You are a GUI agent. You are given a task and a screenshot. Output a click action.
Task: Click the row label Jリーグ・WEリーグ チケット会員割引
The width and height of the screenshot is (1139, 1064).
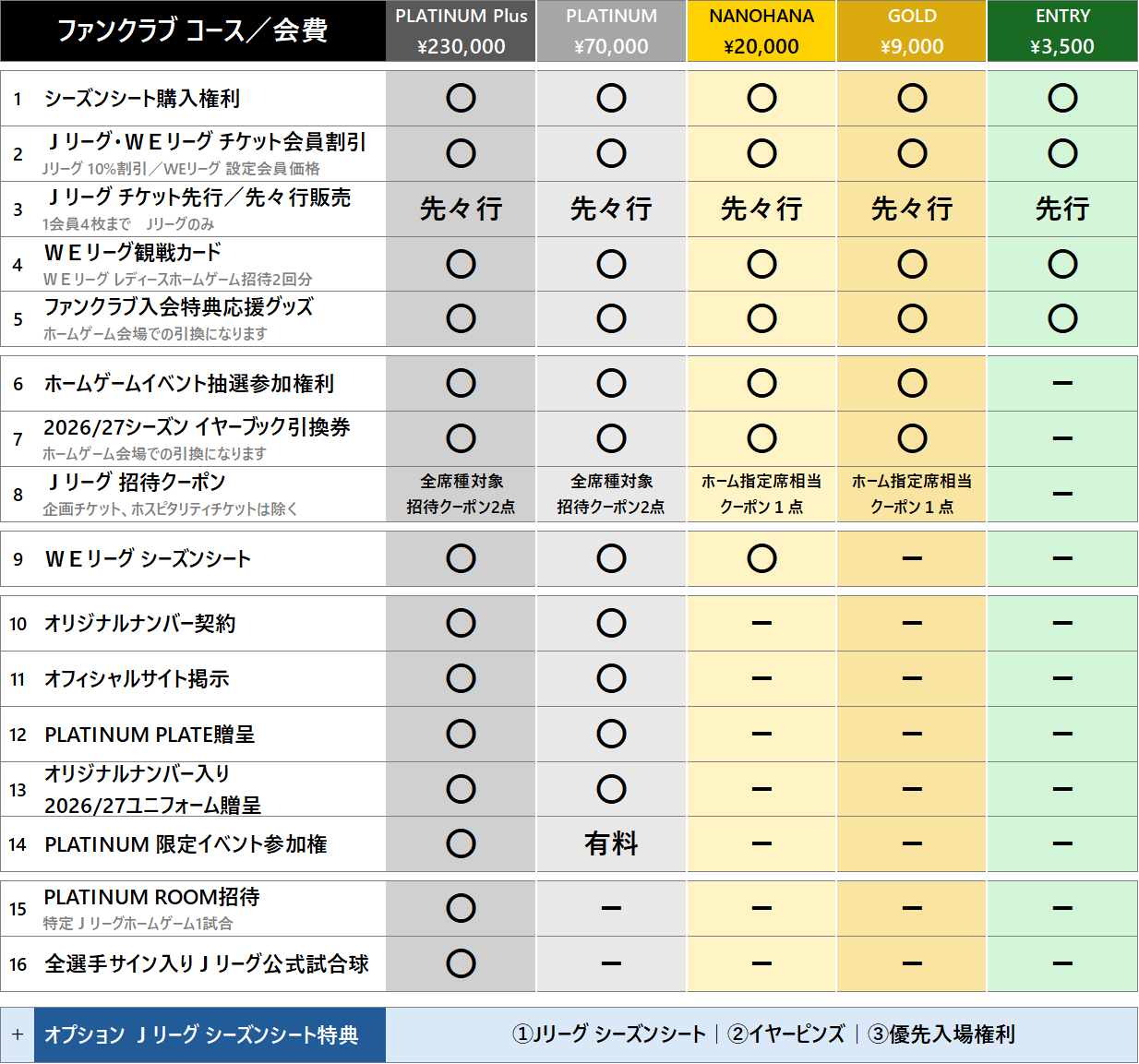207,142
